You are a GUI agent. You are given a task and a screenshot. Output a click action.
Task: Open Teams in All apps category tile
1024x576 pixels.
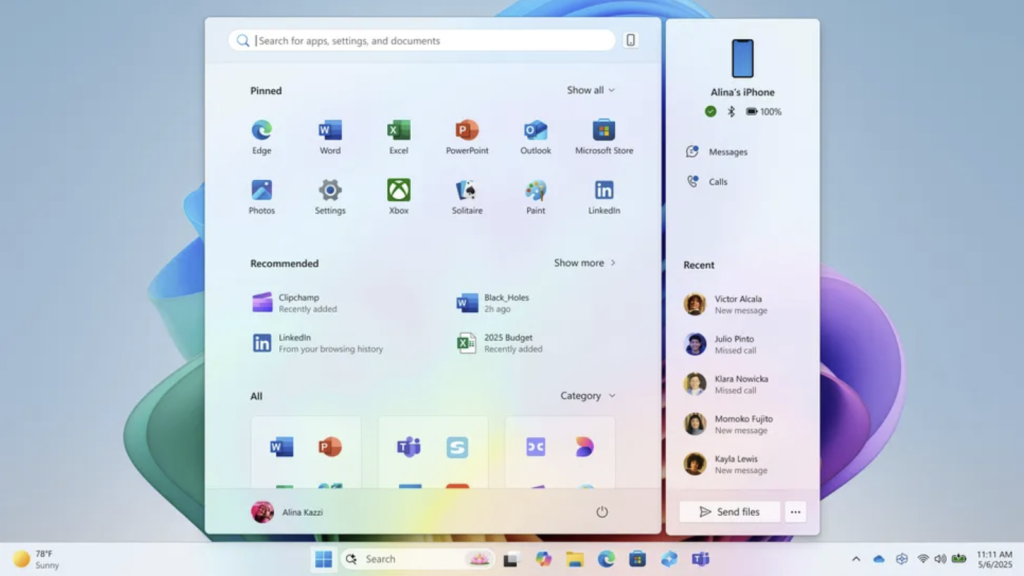pos(409,447)
